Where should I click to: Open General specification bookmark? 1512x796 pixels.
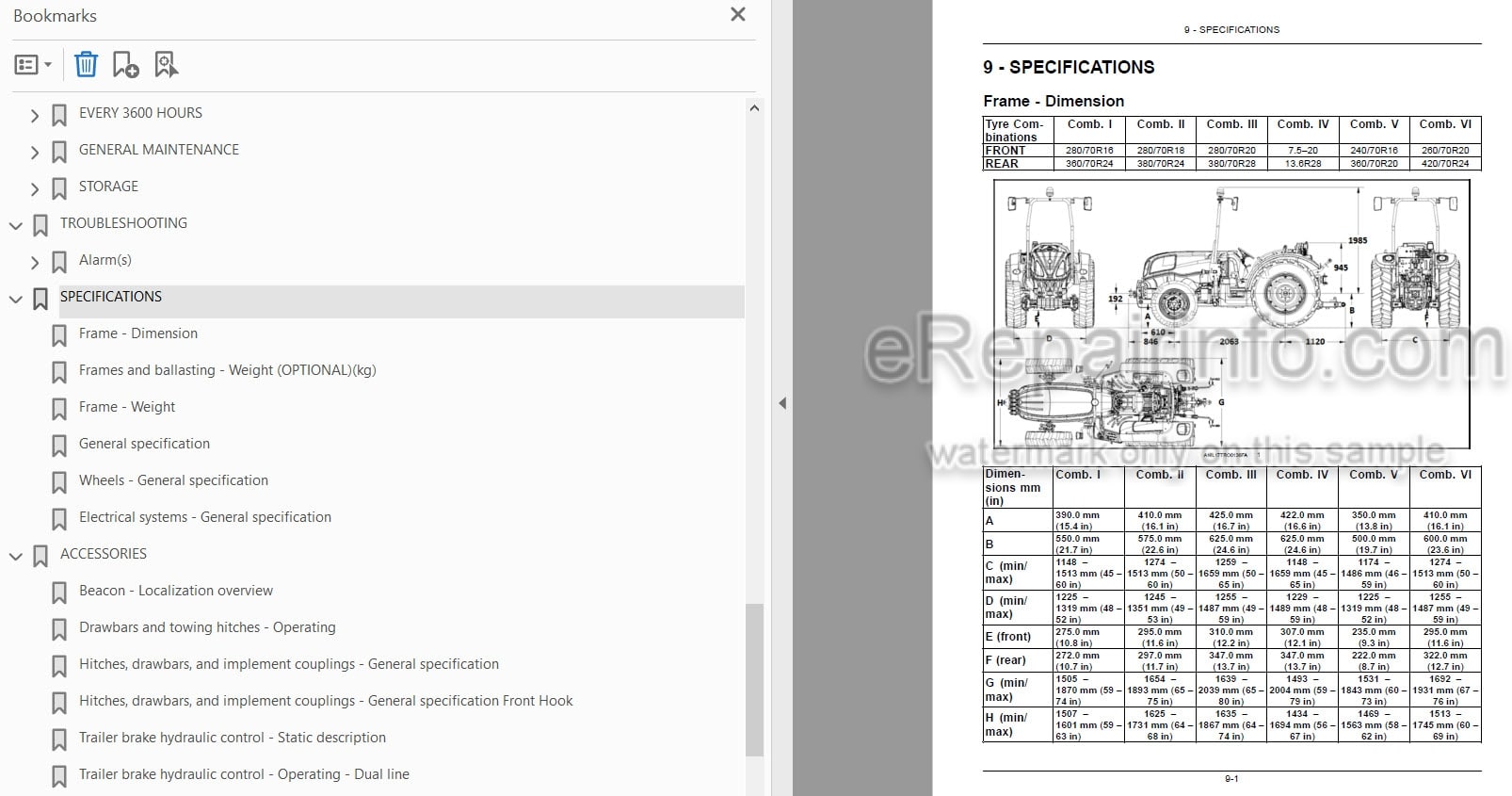pyautogui.click(x=144, y=444)
